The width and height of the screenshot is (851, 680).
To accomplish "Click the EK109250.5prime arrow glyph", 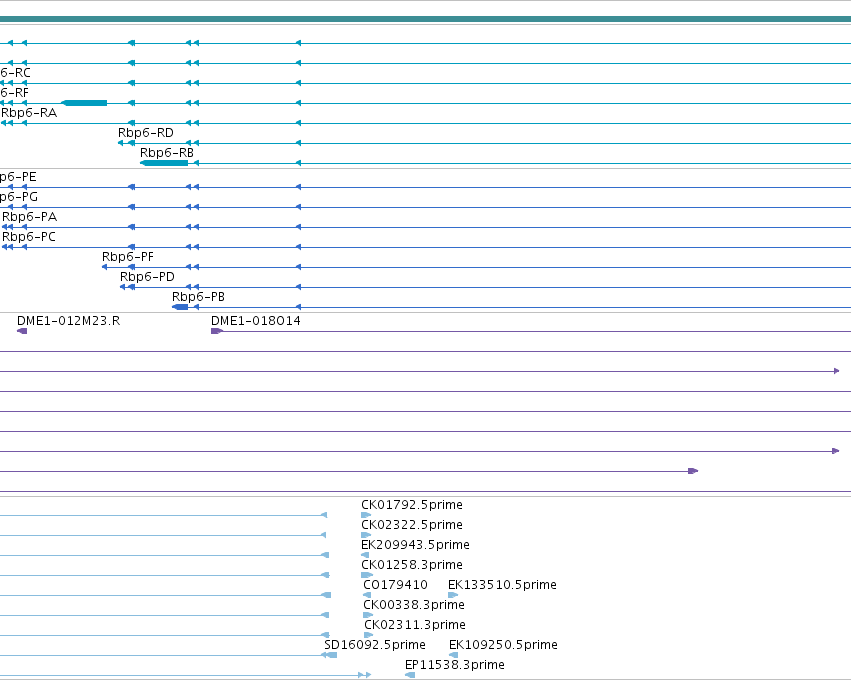I will (x=453, y=656).
